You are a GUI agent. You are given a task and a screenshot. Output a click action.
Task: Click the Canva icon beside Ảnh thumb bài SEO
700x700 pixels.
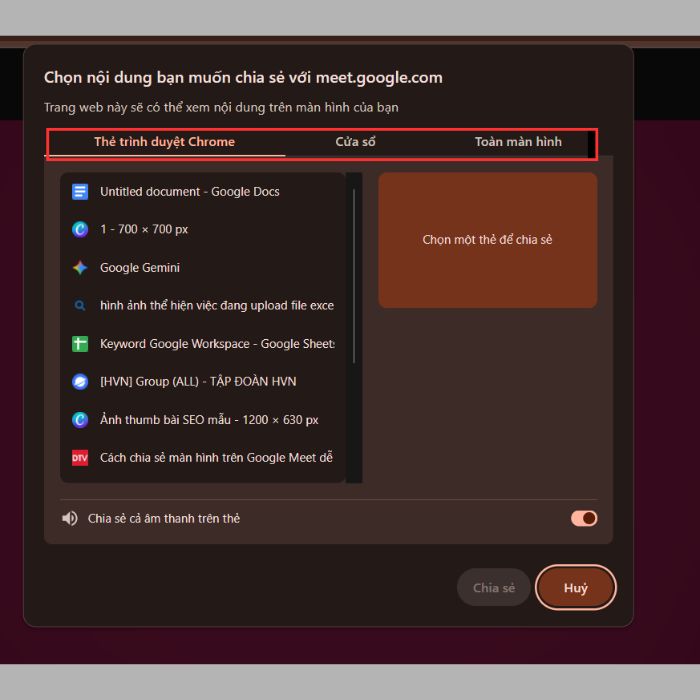click(80, 420)
